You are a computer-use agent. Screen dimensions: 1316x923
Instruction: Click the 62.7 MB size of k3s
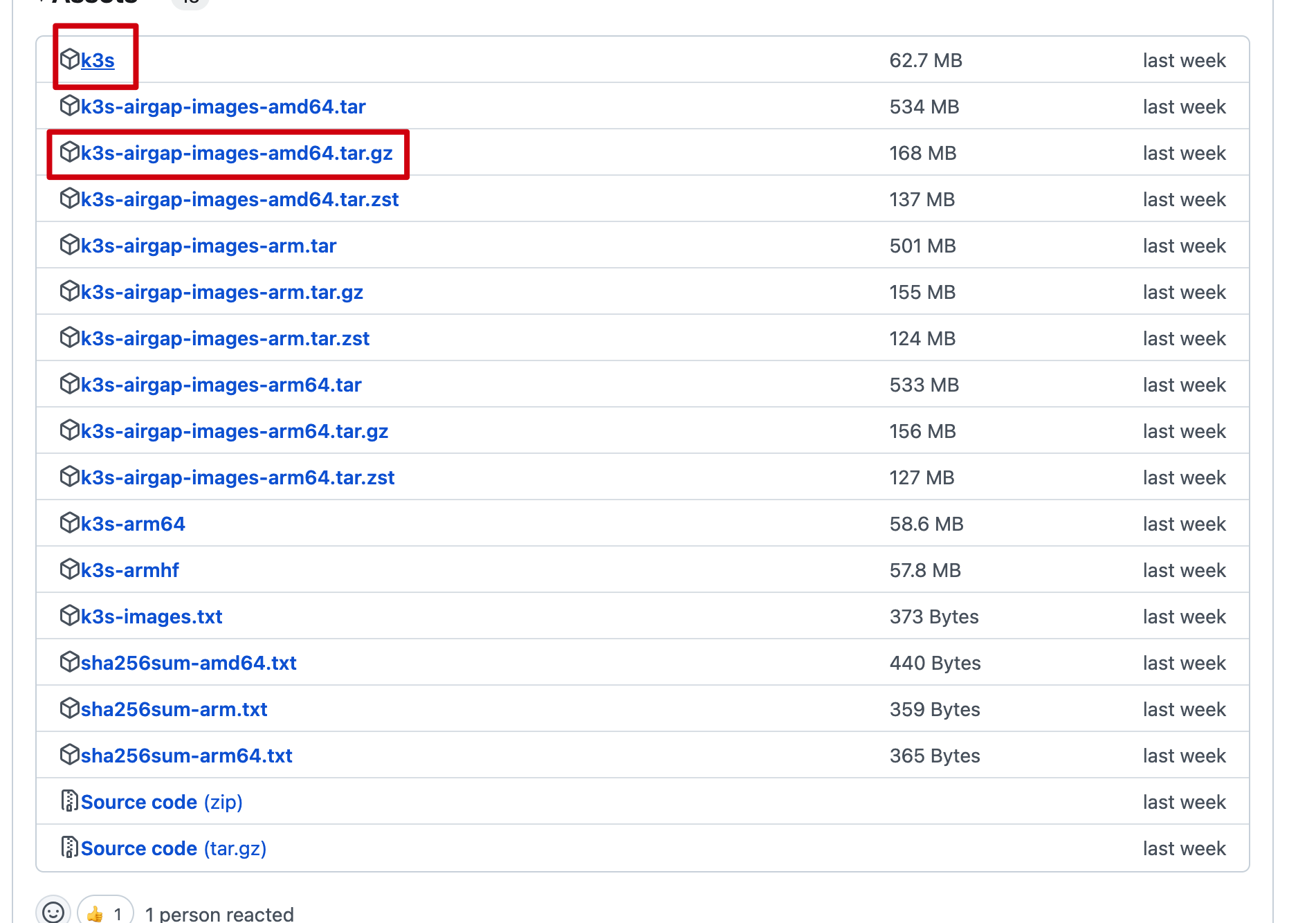[926, 60]
